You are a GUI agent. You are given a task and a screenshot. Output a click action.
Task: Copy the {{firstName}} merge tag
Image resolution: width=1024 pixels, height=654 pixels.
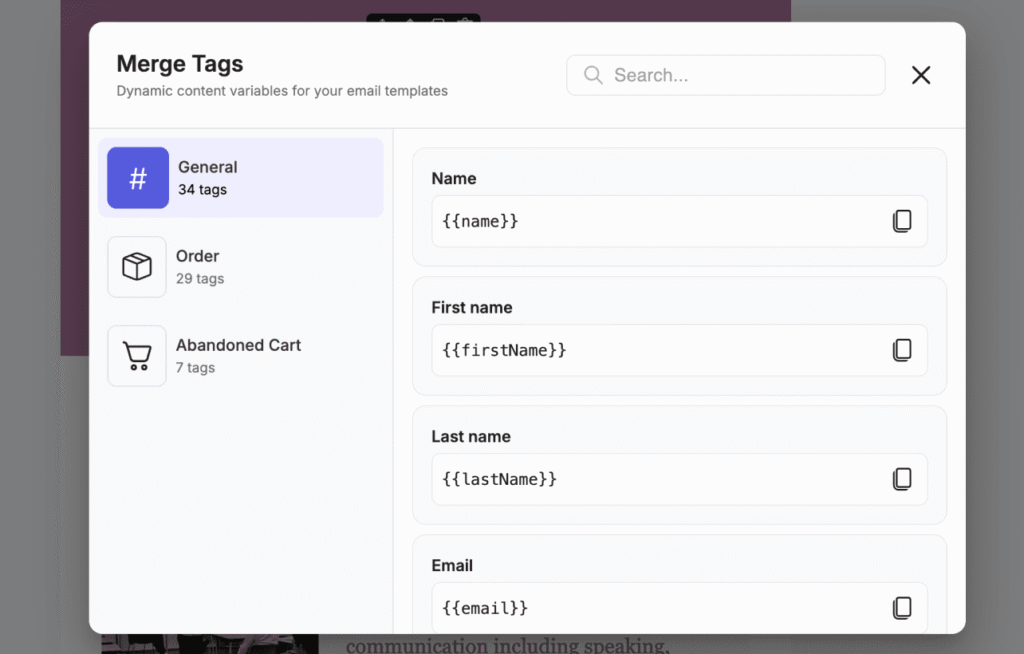[x=902, y=350]
